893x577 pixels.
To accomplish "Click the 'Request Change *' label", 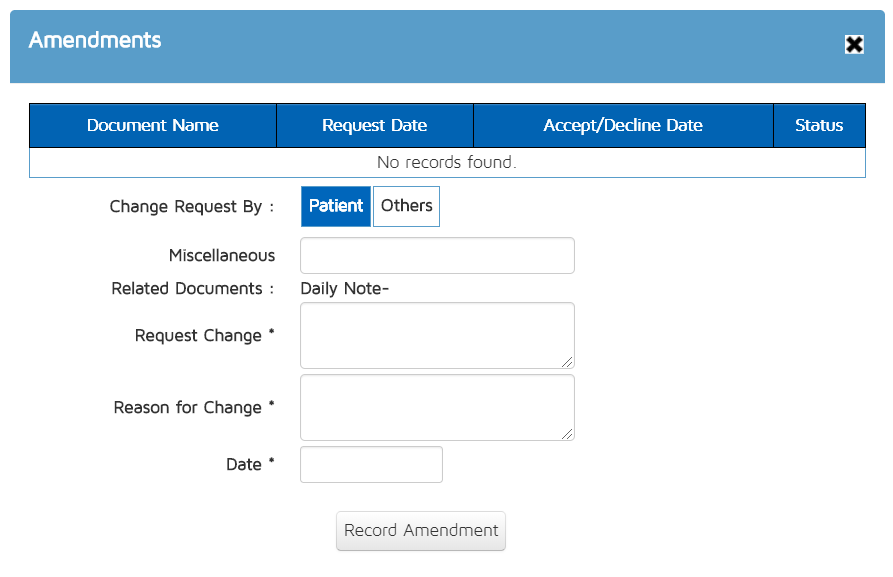I will 204,336.
